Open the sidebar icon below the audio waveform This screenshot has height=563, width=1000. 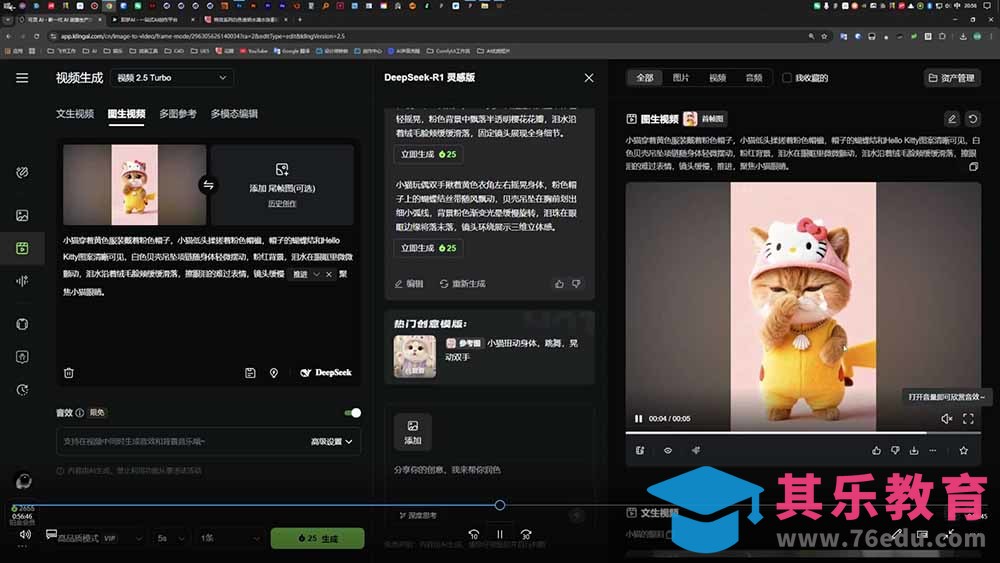pyautogui.click(x=22, y=324)
